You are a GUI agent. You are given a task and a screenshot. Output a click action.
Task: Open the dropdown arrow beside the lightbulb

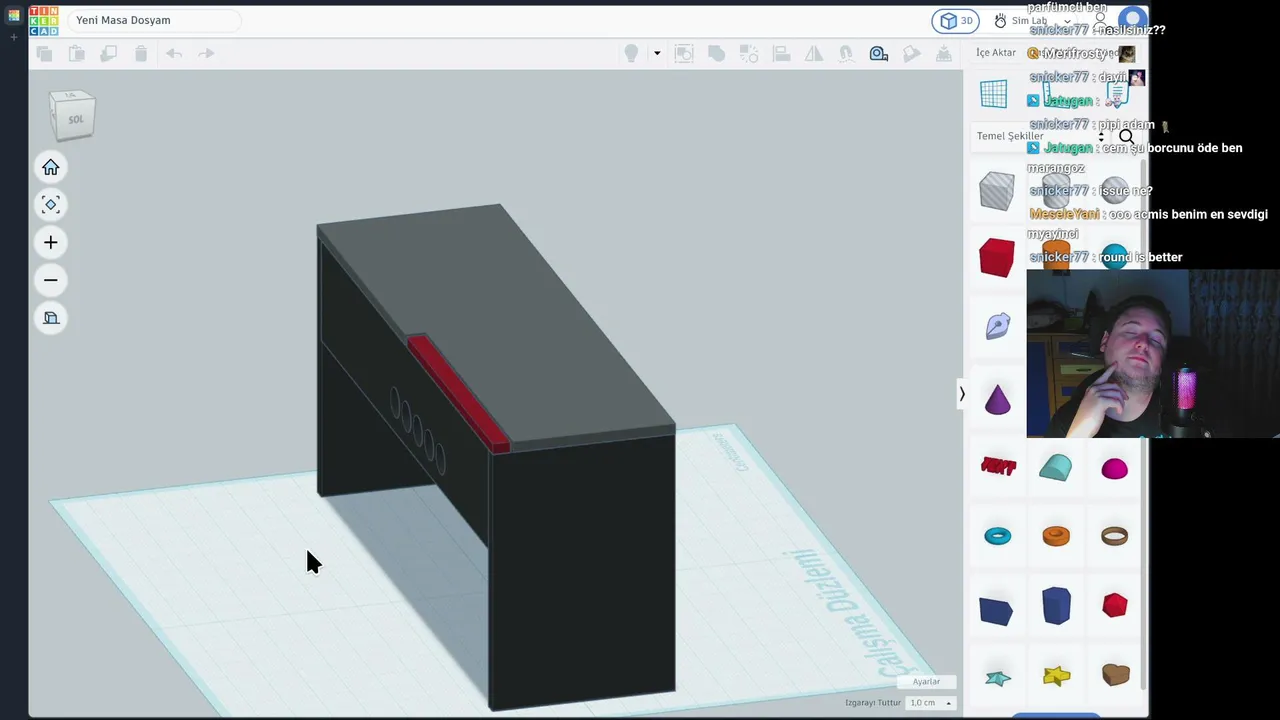657,54
